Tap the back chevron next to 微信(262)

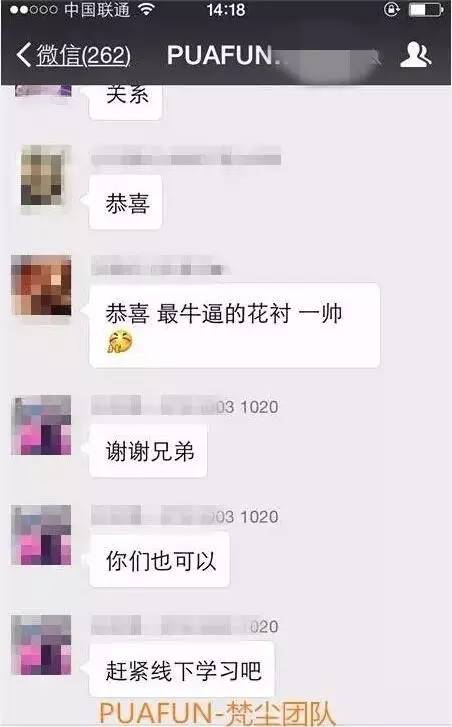pos(24,55)
